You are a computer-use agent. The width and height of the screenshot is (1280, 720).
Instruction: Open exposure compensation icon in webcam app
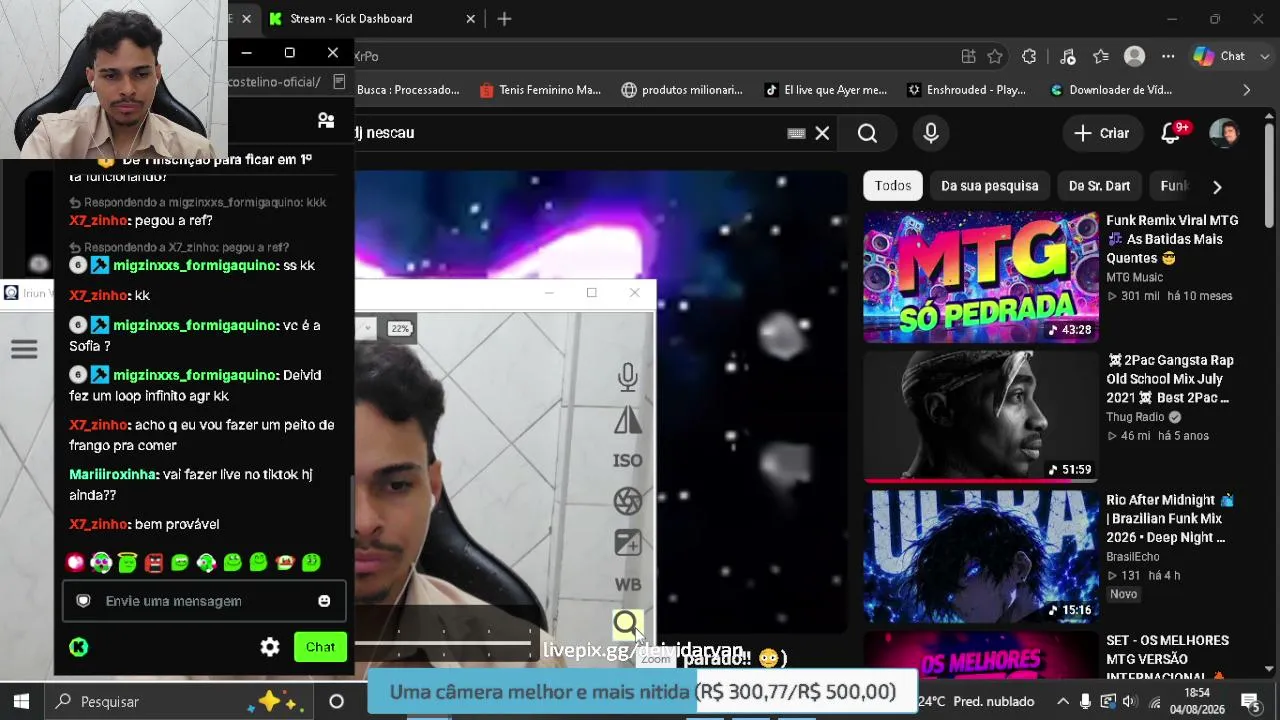pyautogui.click(x=628, y=543)
